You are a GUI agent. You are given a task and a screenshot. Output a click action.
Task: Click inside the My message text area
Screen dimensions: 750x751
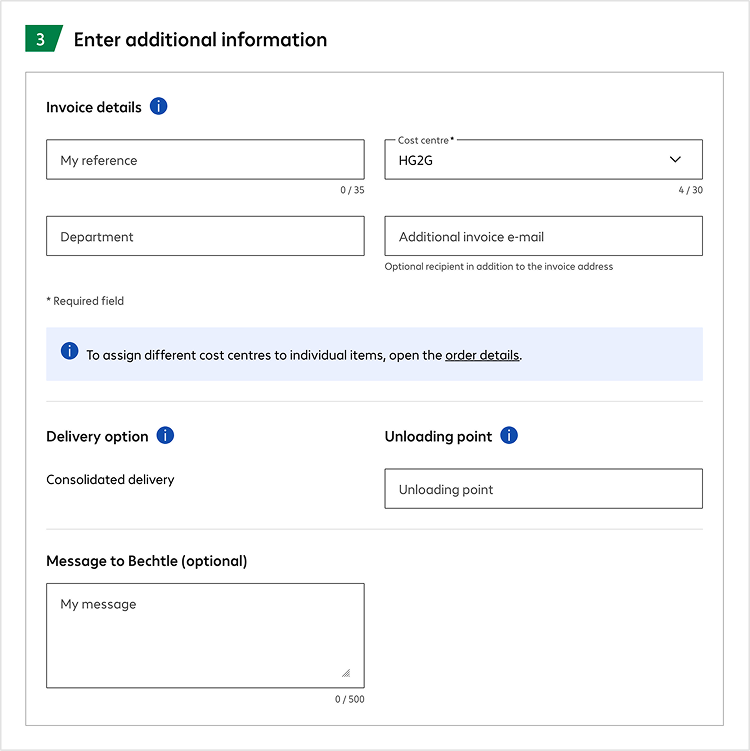click(205, 636)
